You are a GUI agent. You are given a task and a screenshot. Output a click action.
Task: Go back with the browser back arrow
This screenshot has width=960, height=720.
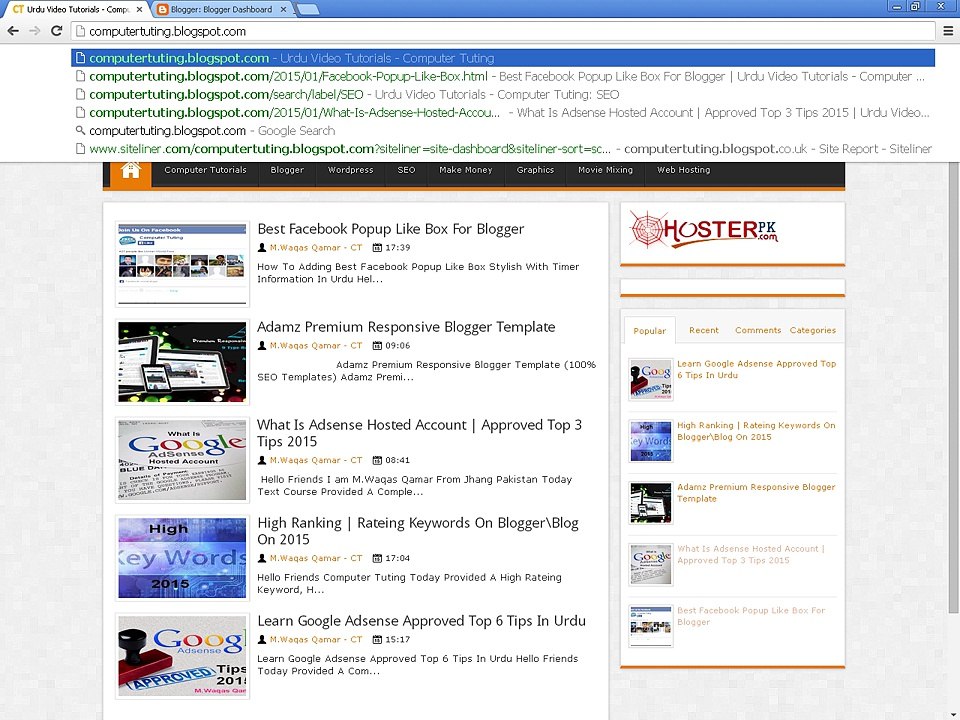coord(13,31)
